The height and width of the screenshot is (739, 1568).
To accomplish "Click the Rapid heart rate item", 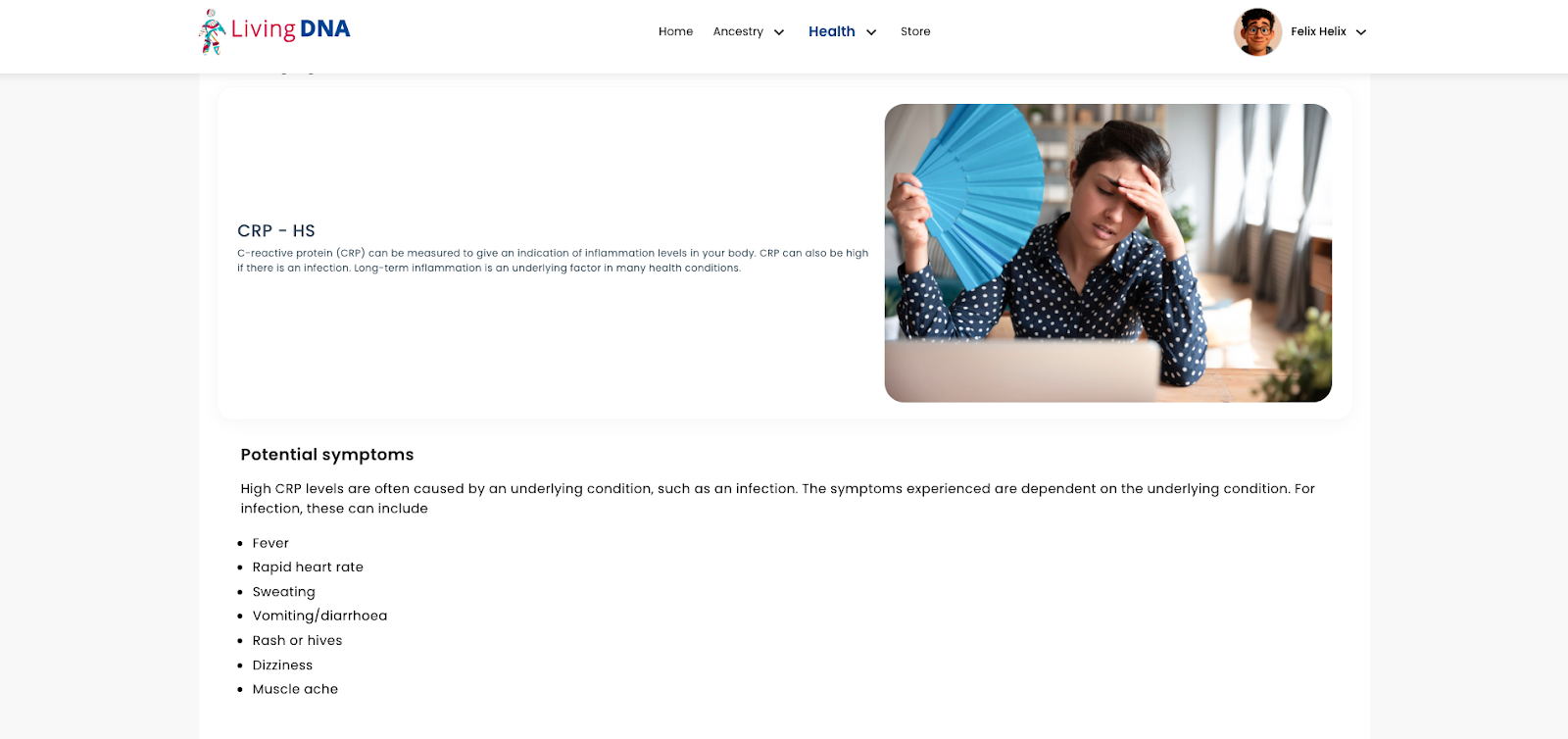I will point(308,567).
